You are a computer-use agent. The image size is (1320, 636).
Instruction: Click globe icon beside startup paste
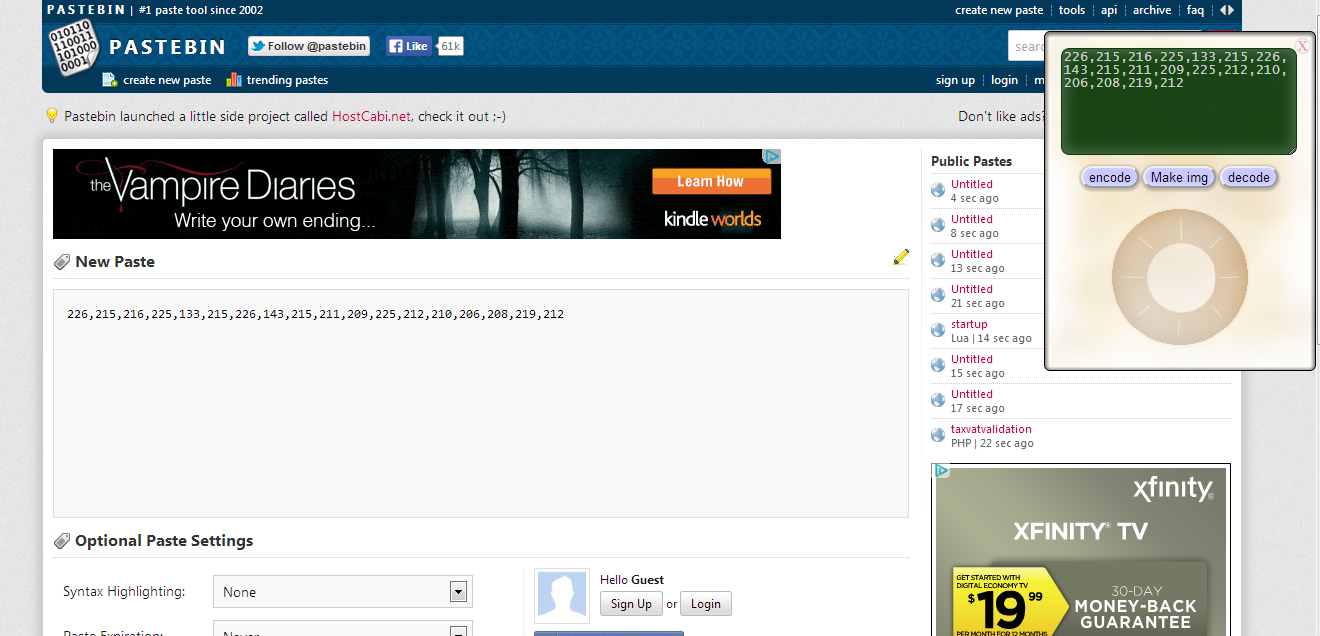[938, 330]
